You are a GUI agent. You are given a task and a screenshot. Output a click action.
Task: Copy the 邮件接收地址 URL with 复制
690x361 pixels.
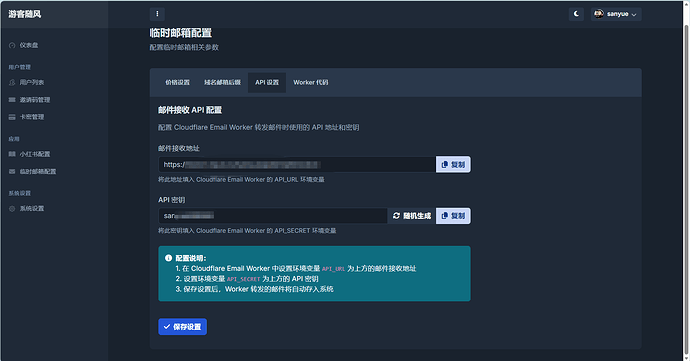coord(453,165)
